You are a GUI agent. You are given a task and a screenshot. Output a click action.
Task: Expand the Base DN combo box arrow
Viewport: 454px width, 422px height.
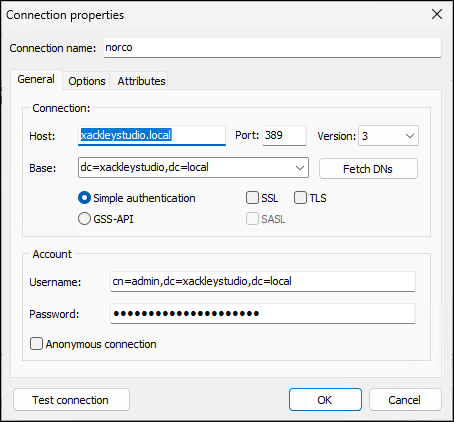pos(300,168)
